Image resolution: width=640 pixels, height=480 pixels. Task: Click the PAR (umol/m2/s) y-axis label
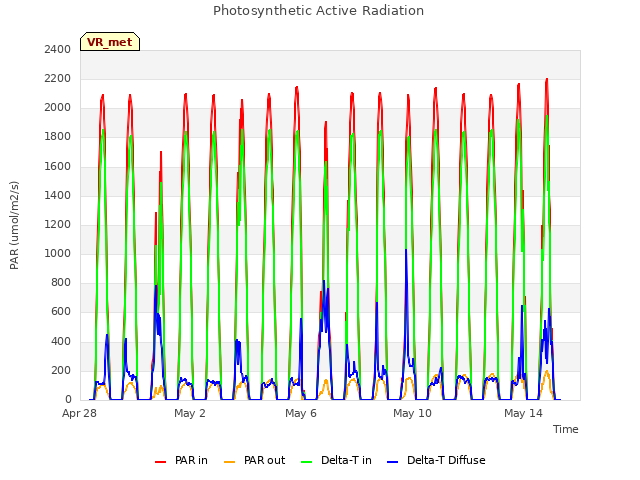[x=14, y=225]
